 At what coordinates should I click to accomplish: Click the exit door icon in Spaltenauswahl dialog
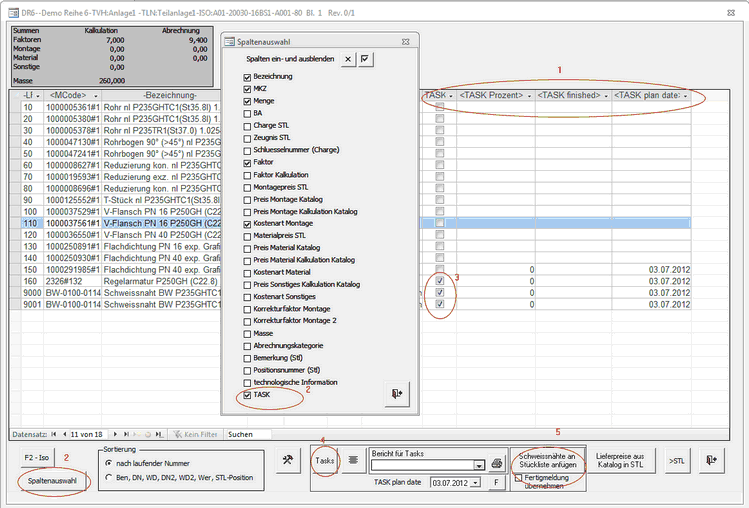tap(397, 395)
